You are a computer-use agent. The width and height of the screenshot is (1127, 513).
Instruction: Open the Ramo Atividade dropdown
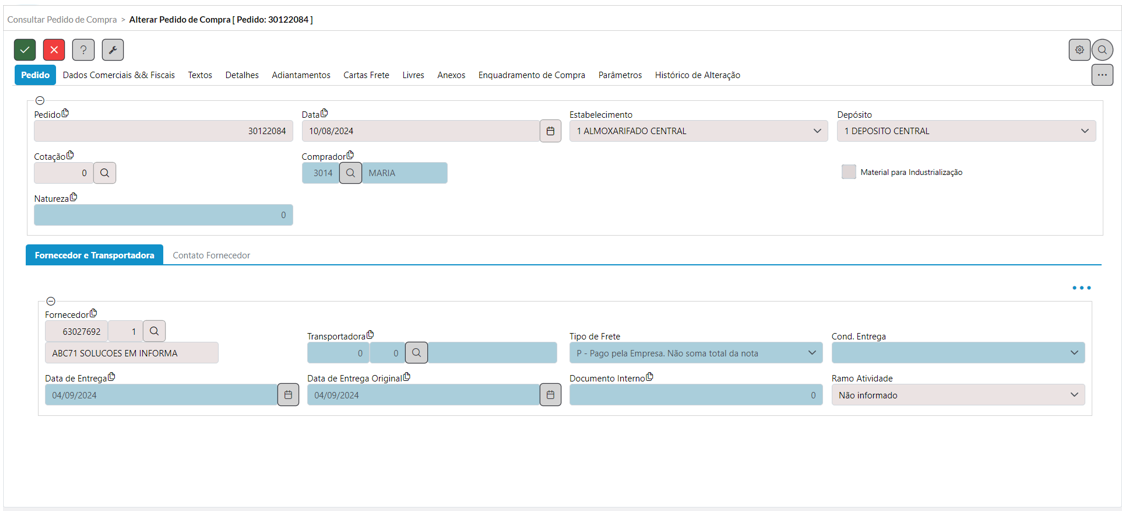[958, 395]
